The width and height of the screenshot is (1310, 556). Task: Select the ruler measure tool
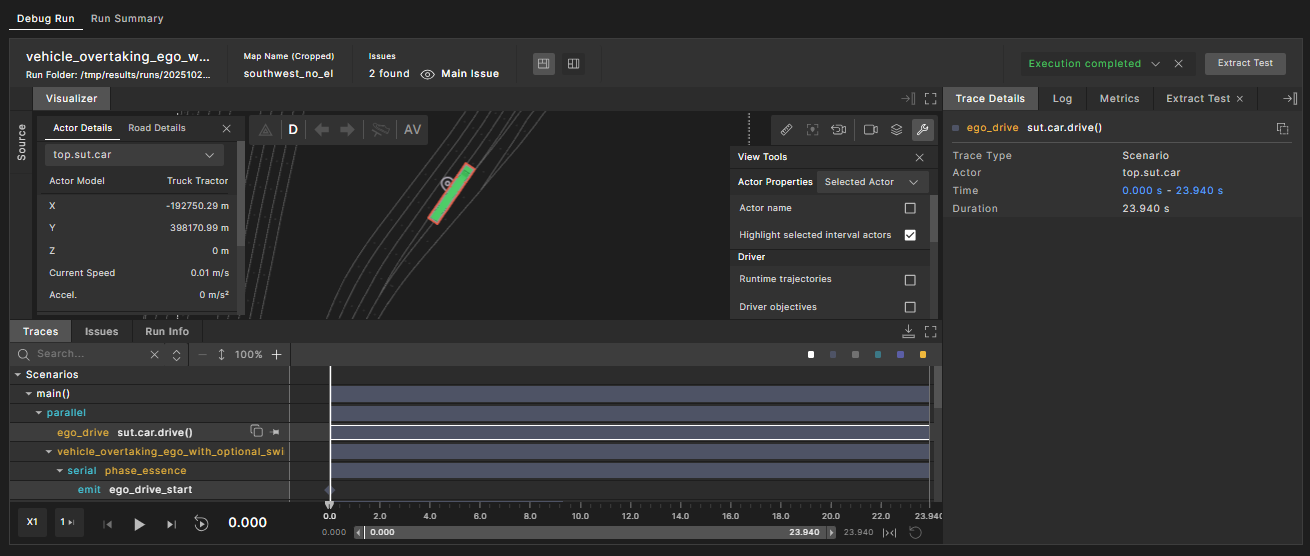click(786, 130)
